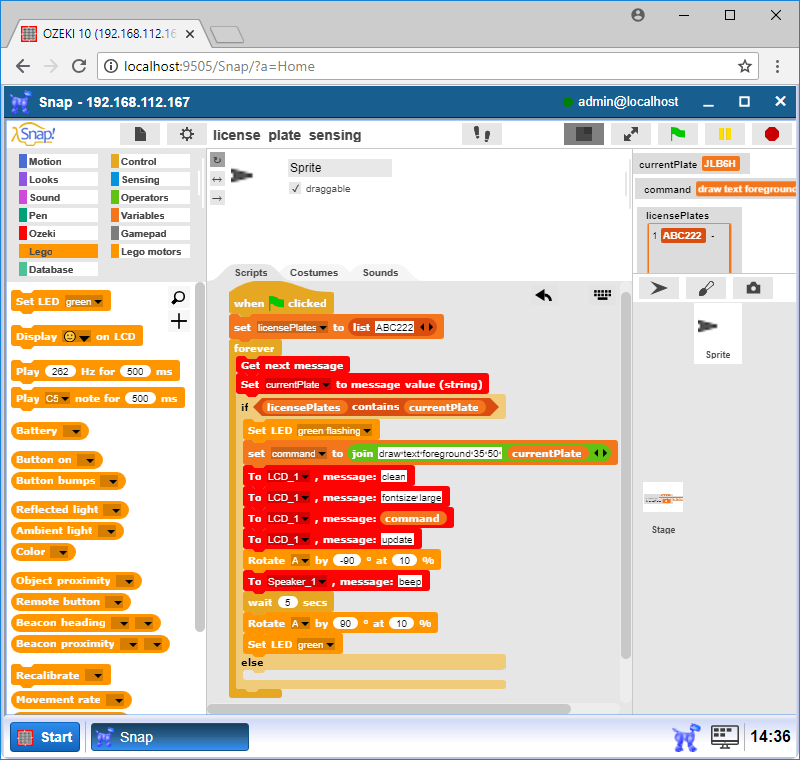
Task: Open palette Set LED green dropdown
Action: pyautogui.click(x=98, y=302)
